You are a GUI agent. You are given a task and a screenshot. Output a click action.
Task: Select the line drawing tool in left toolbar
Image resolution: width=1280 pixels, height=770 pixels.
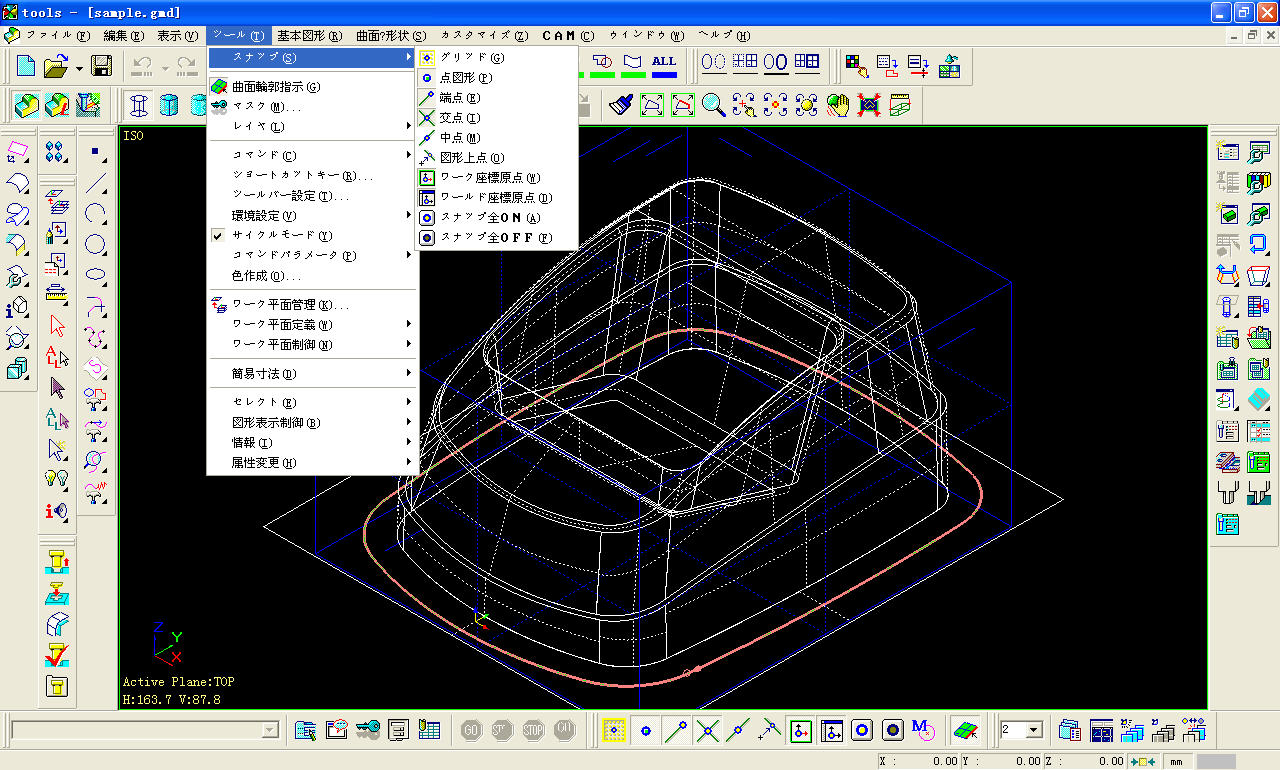coord(96,184)
